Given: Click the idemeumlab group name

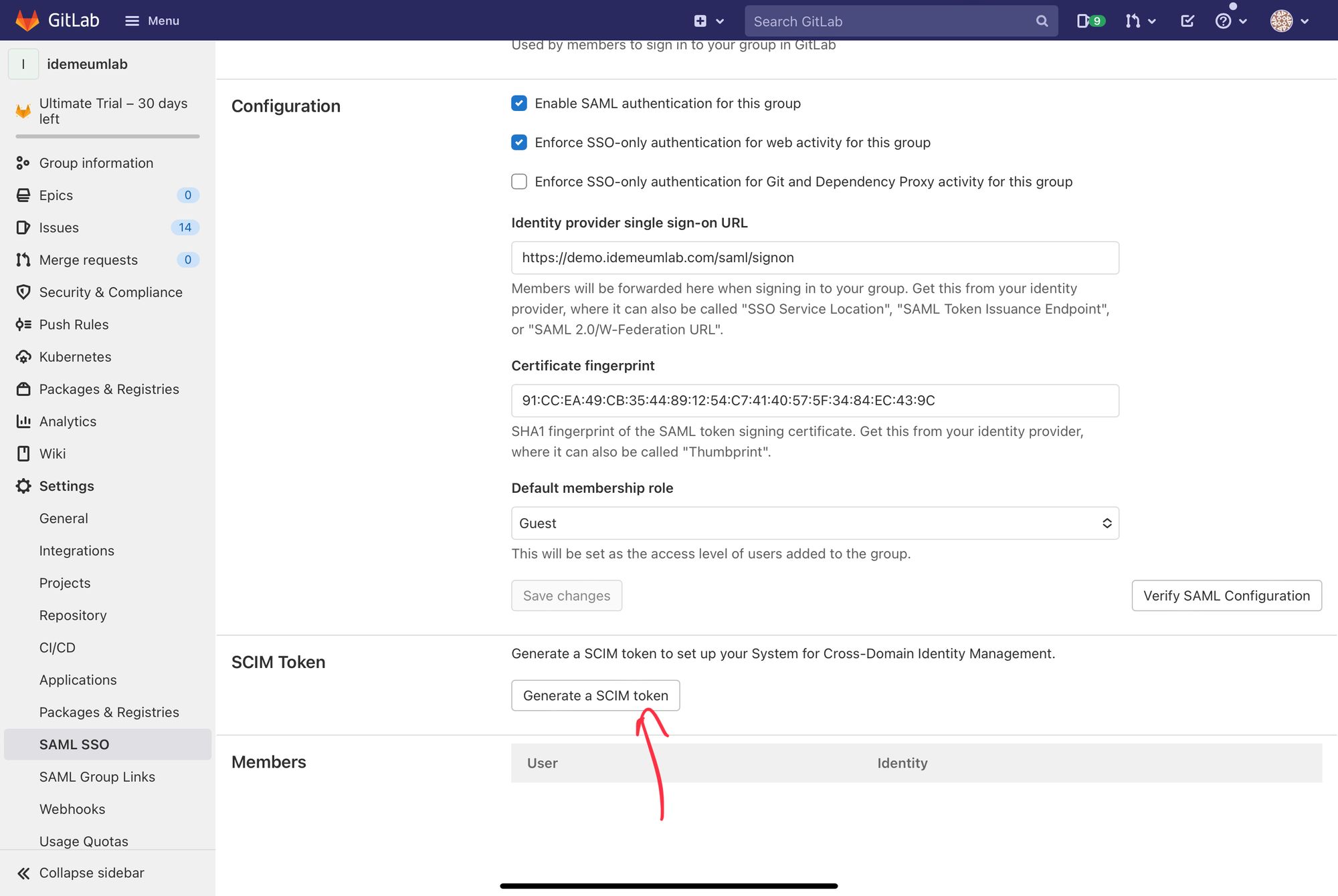Looking at the screenshot, I should point(87,64).
